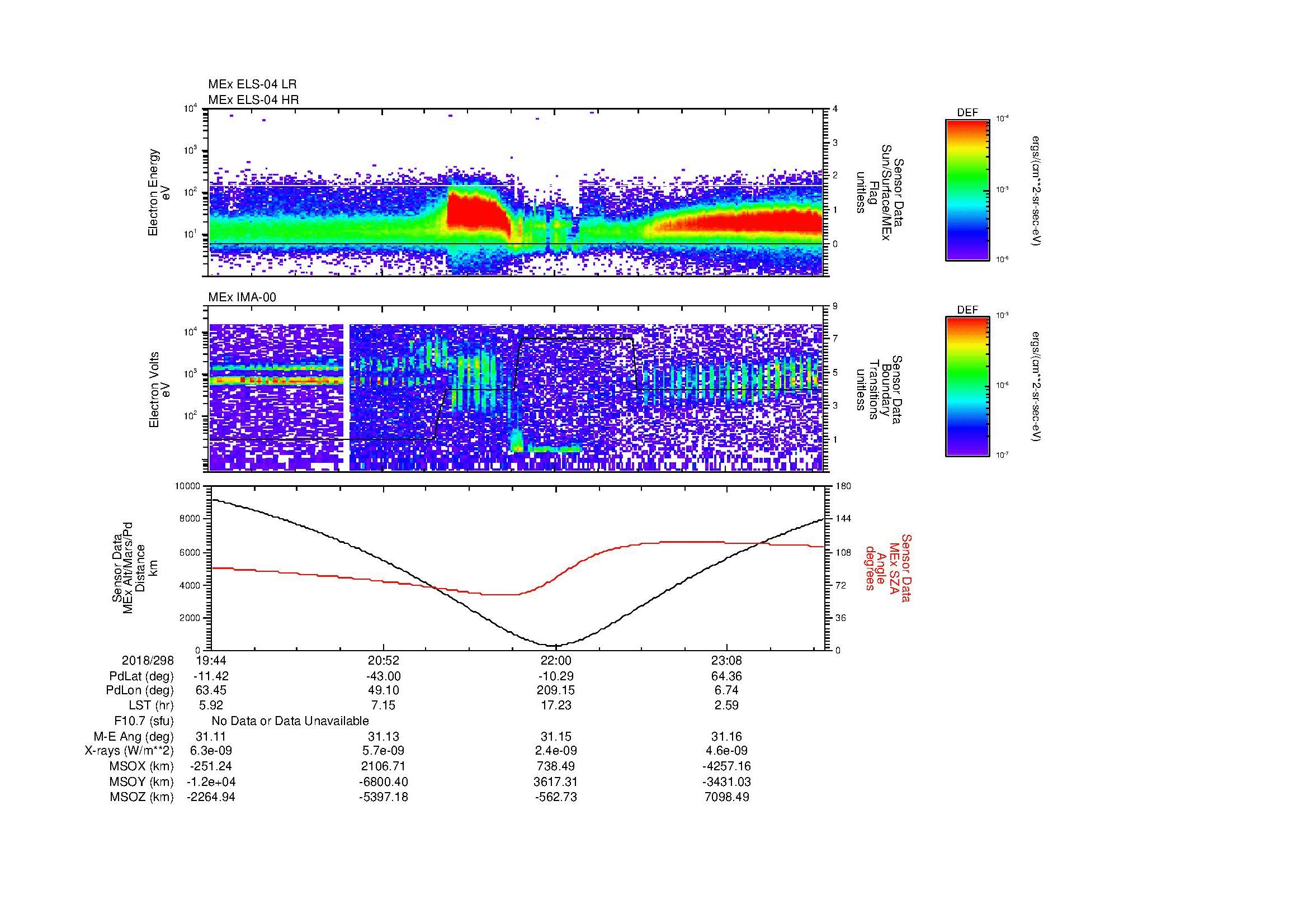This screenshot has width=1308, height=924.
Task: Click the MSOZ value '7098.49'
Action: click(727, 797)
